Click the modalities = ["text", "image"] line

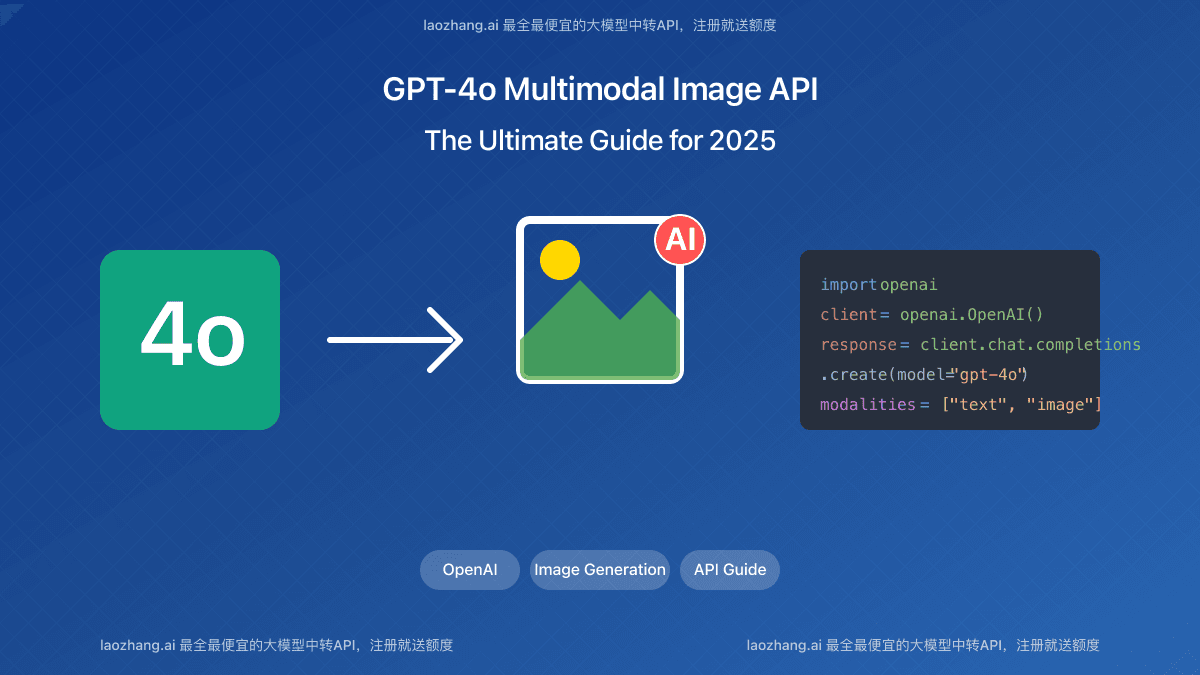click(x=960, y=405)
